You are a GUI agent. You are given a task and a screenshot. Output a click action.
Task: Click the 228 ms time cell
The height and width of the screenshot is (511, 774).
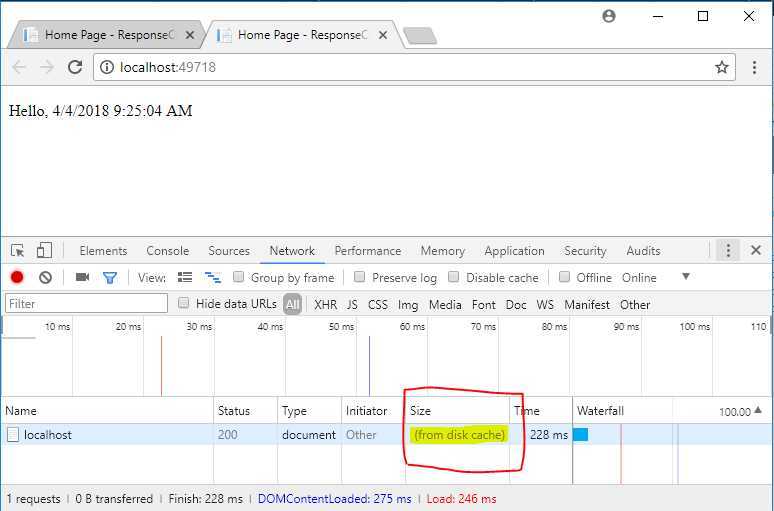click(549, 434)
